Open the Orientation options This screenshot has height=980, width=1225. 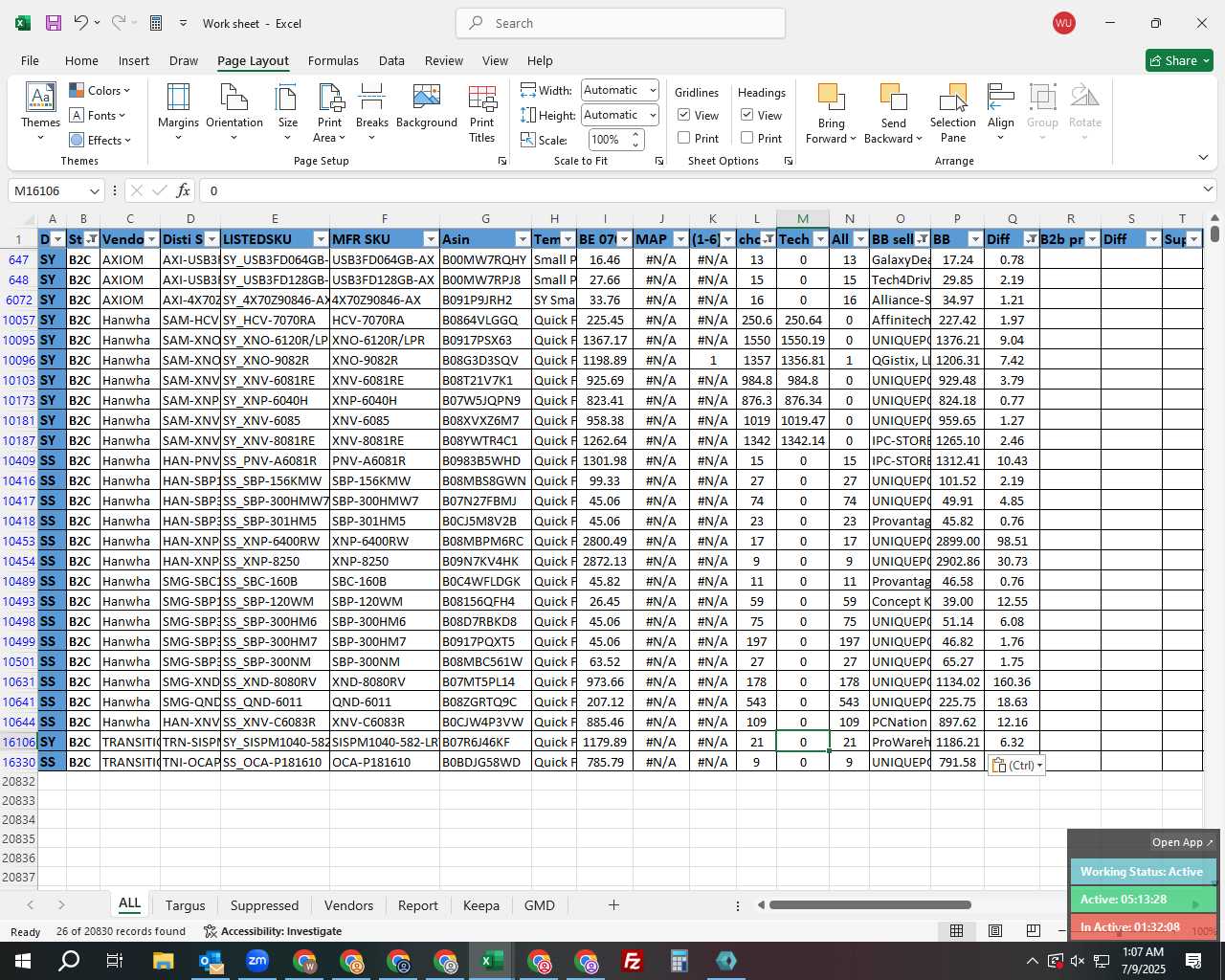point(234,113)
